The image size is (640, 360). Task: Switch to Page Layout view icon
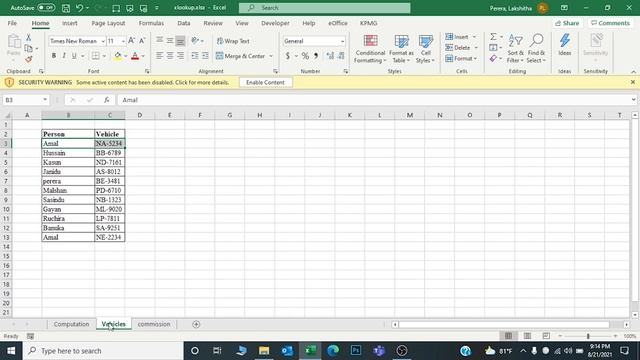[x=527, y=336]
